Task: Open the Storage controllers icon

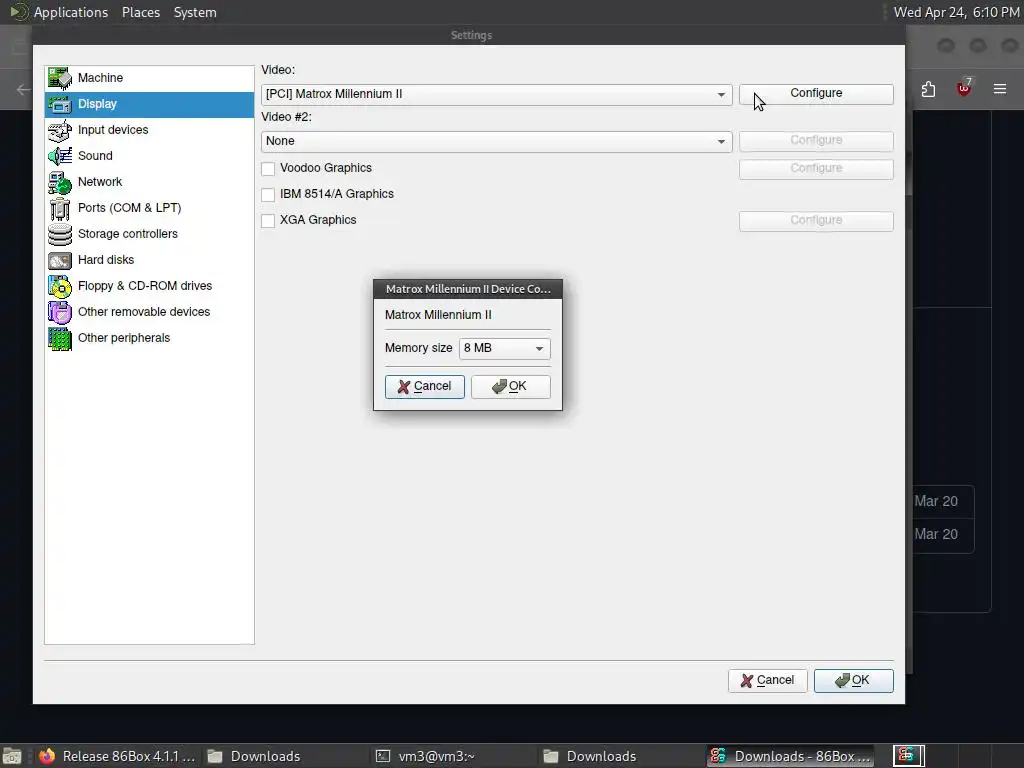Action: (59, 234)
